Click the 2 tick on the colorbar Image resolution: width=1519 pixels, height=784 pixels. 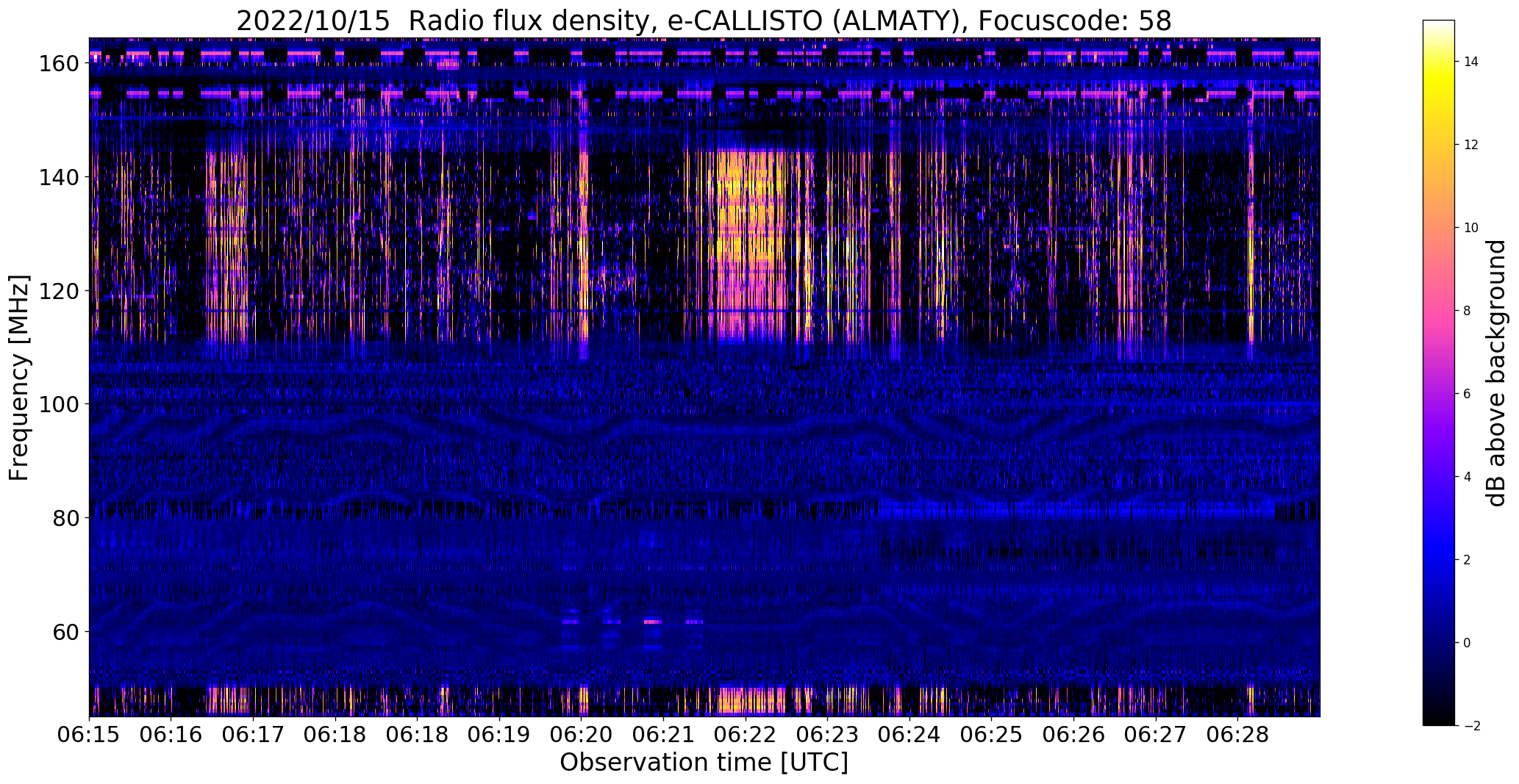(x=1467, y=560)
